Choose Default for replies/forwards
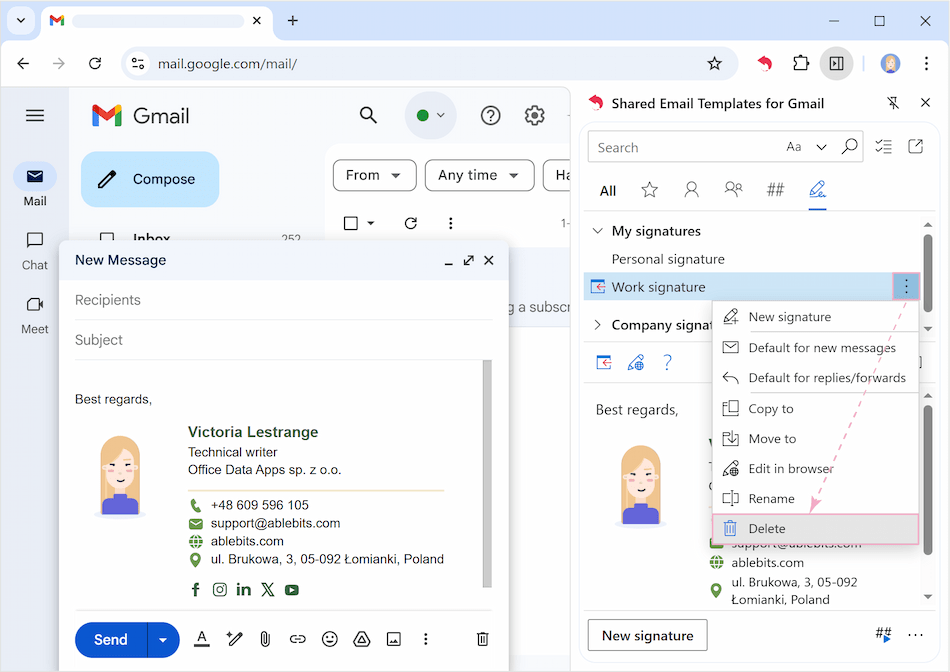 [x=815, y=378]
